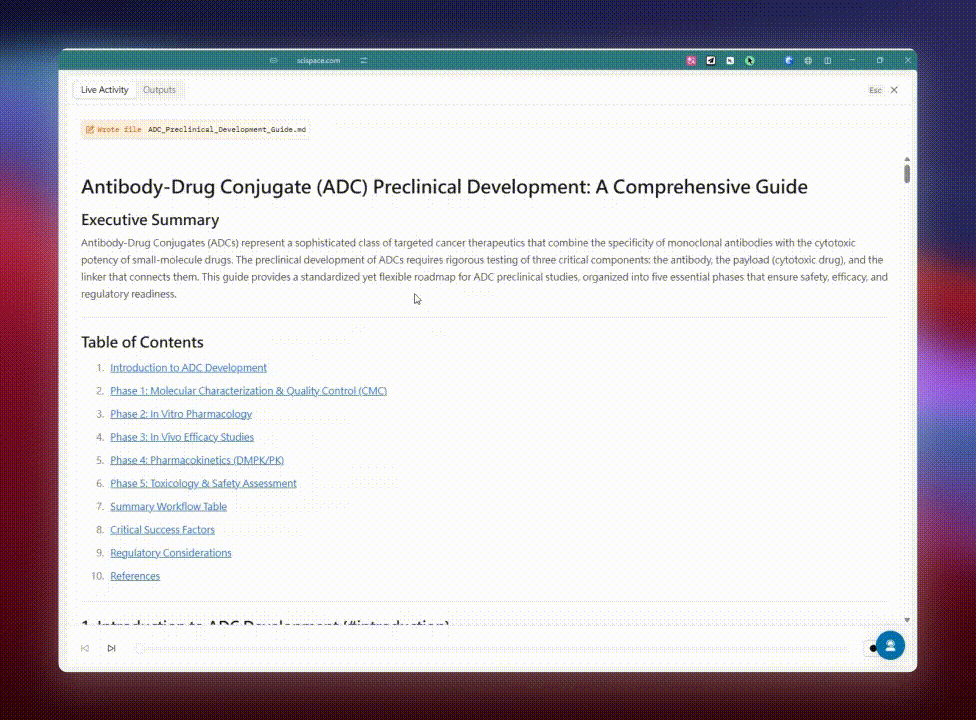Go to Phase 1: Molecular Characterization link
The width and height of the screenshot is (976, 720).
248,391
